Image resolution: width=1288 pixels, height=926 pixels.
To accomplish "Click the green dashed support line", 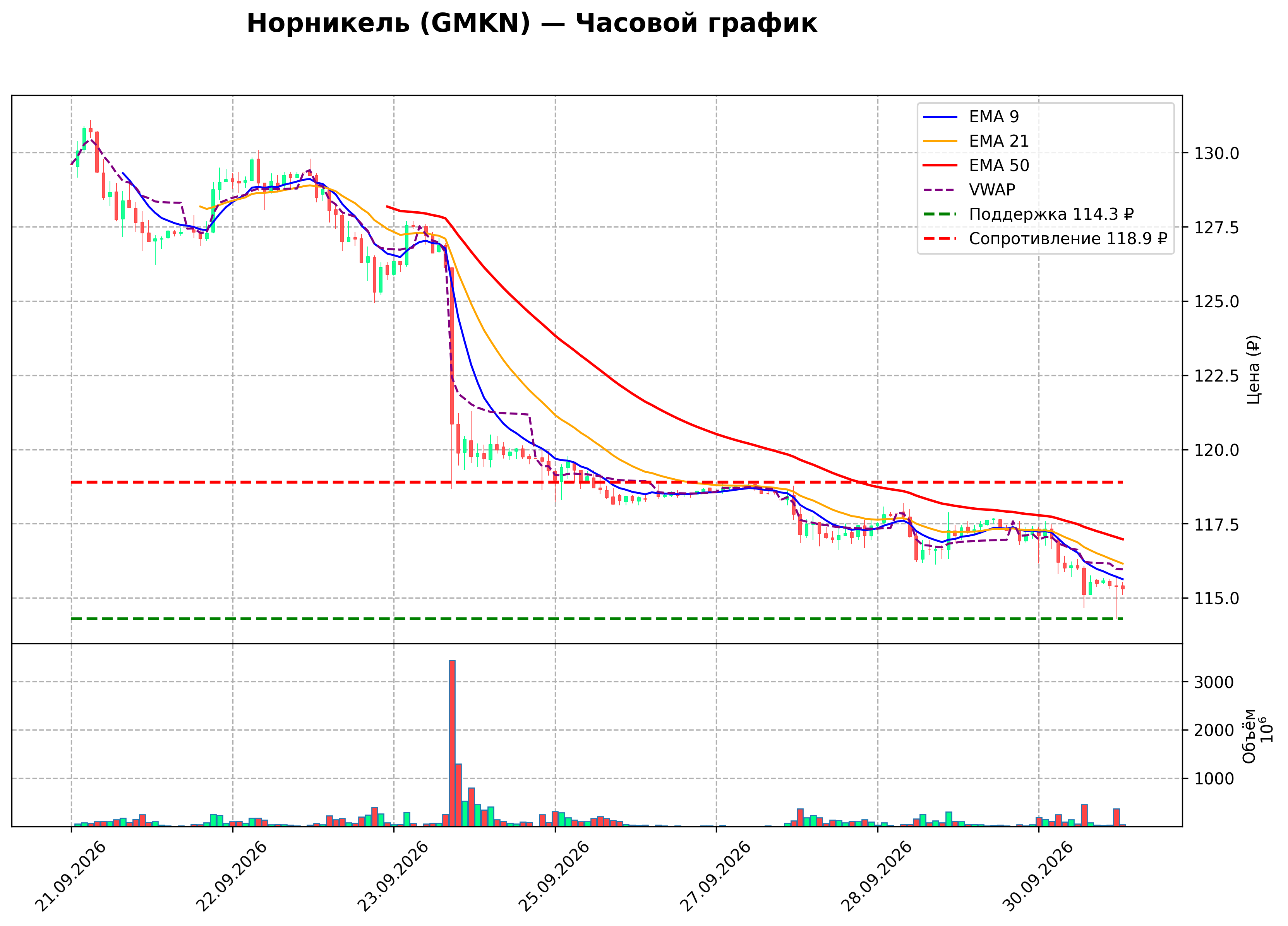I will coord(597,619).
